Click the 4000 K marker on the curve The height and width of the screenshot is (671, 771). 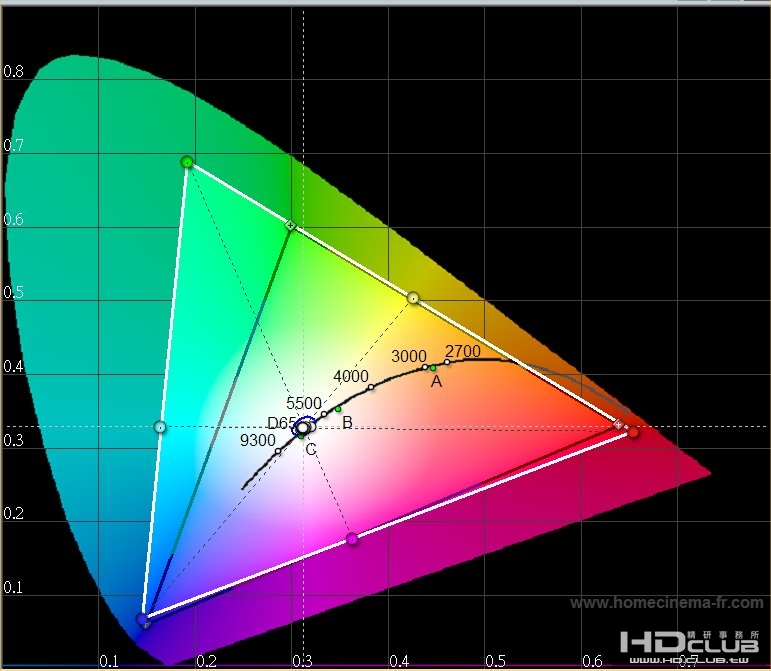[371, 387]
